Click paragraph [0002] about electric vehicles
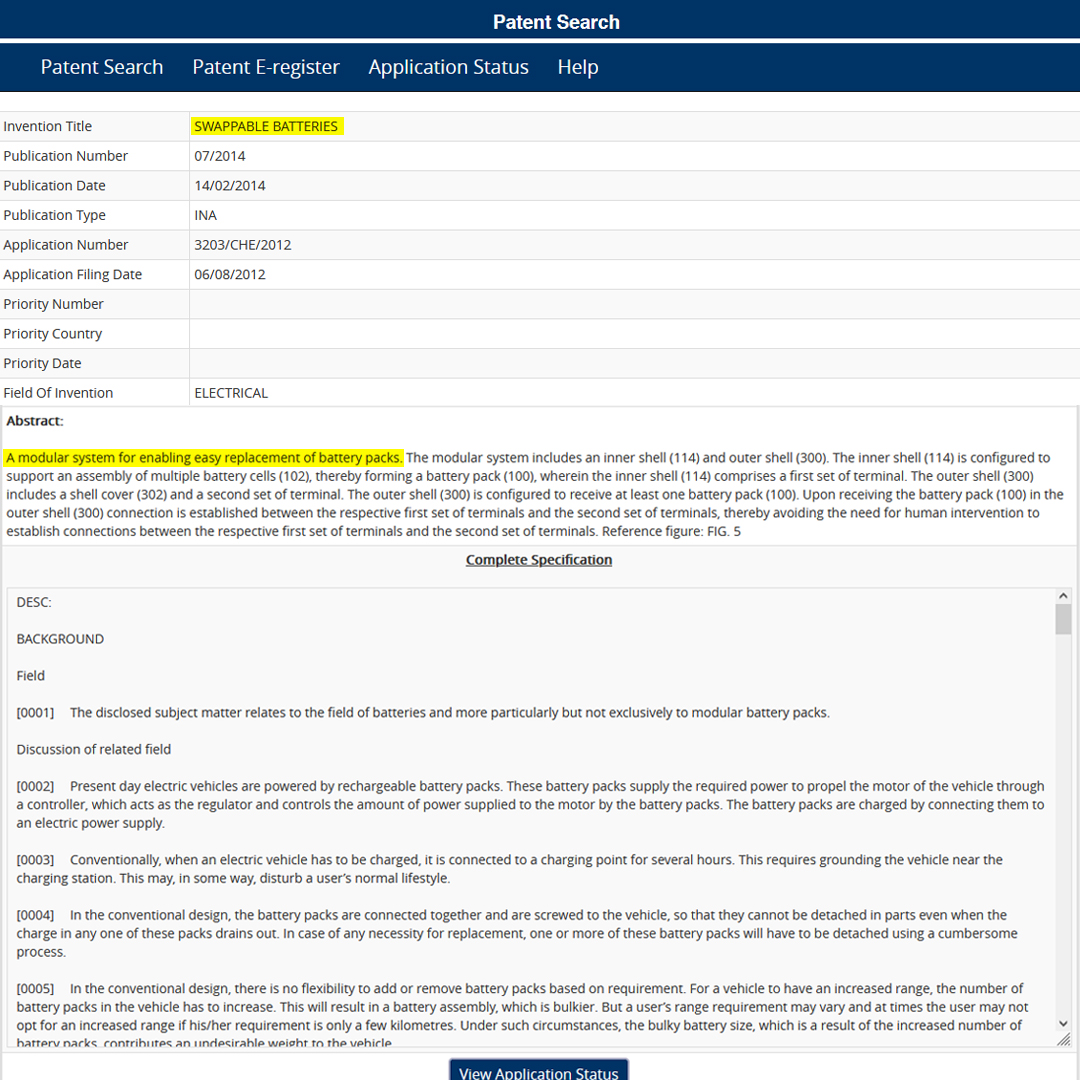 530,804
